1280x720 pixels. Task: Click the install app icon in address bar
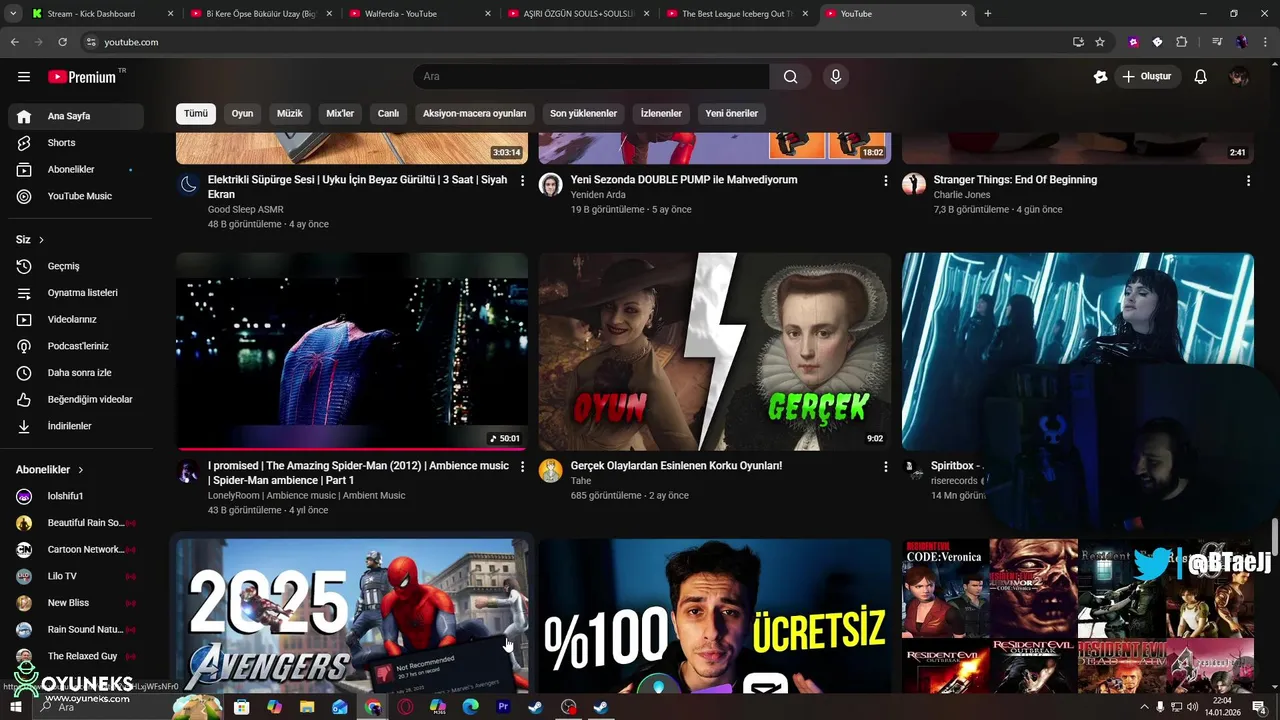(x=1078, y=42)
